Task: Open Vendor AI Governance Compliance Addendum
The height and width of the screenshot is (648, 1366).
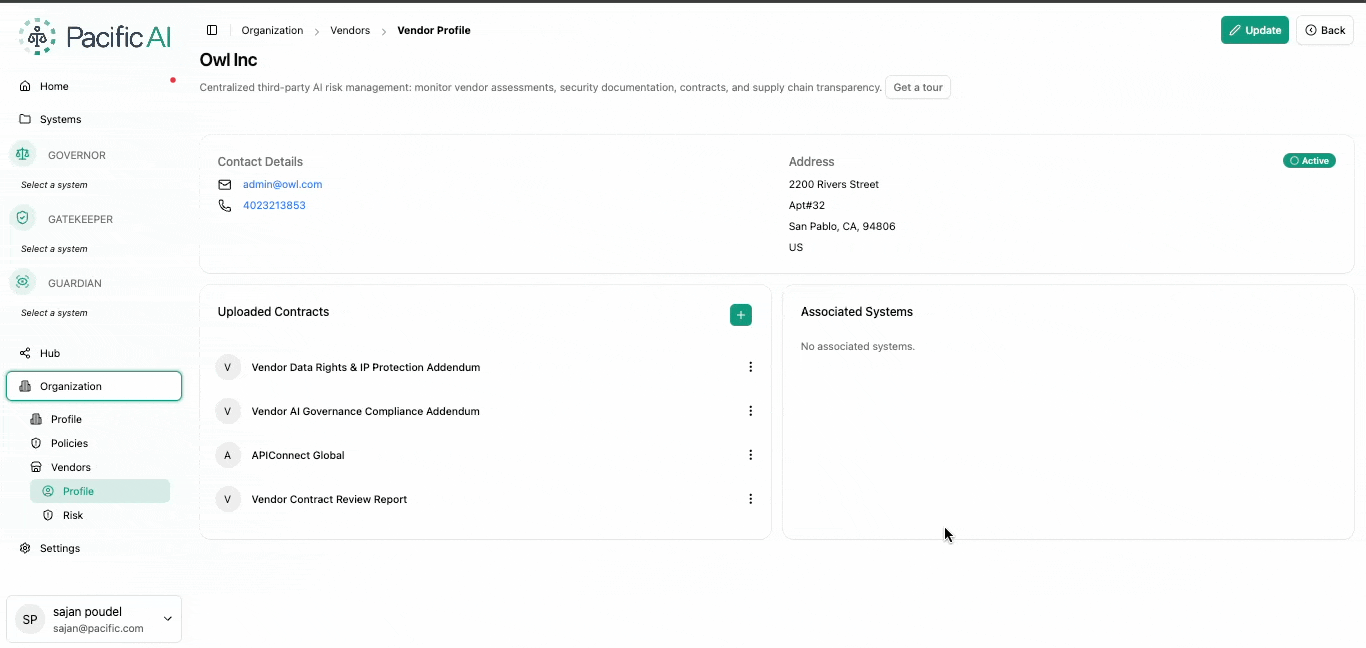Action: 366,411
